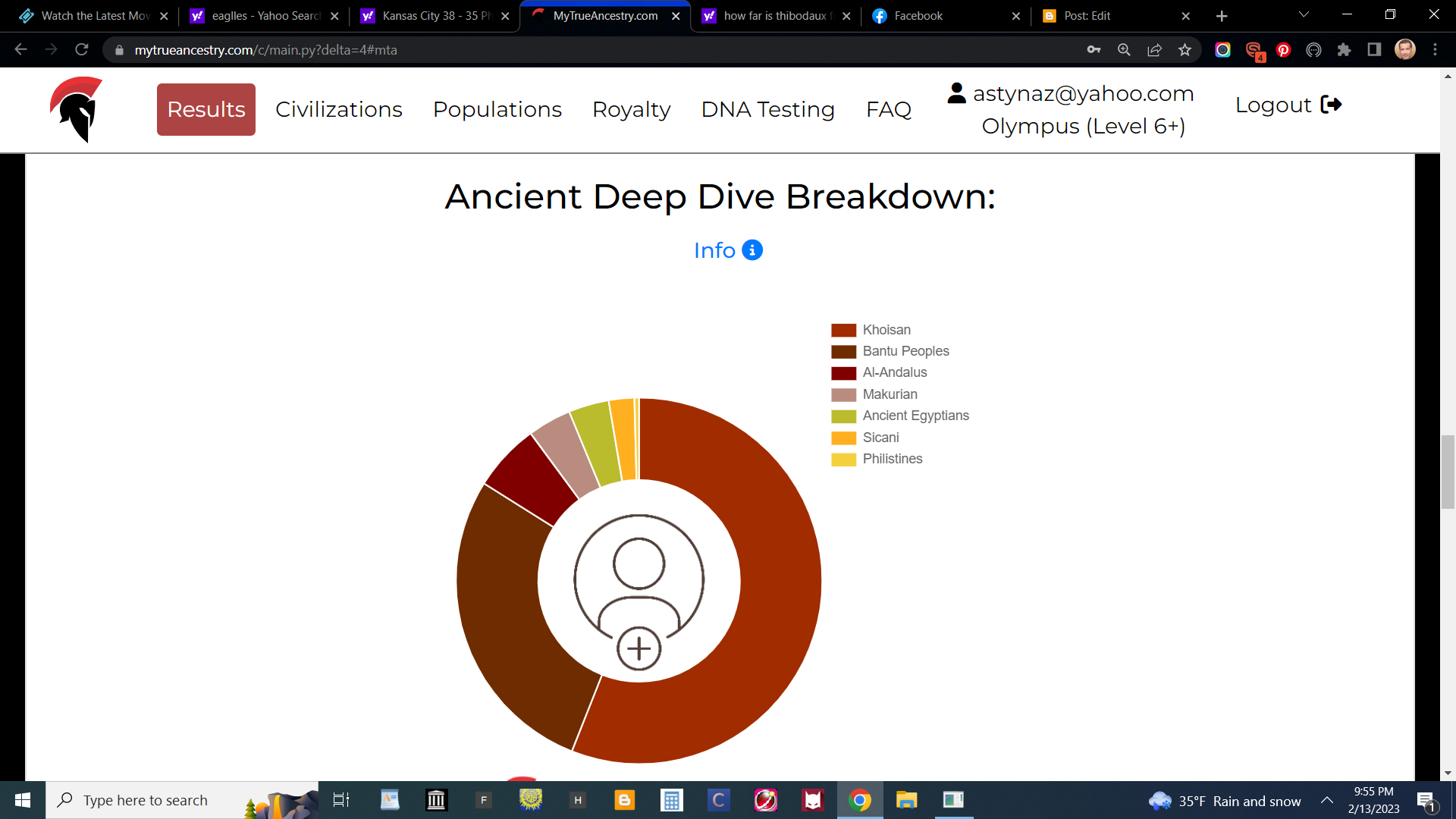The height and width of the screenshot is (819, 1456).
Task: Open the browser zoom magnifier icon
Action: 1124,50
